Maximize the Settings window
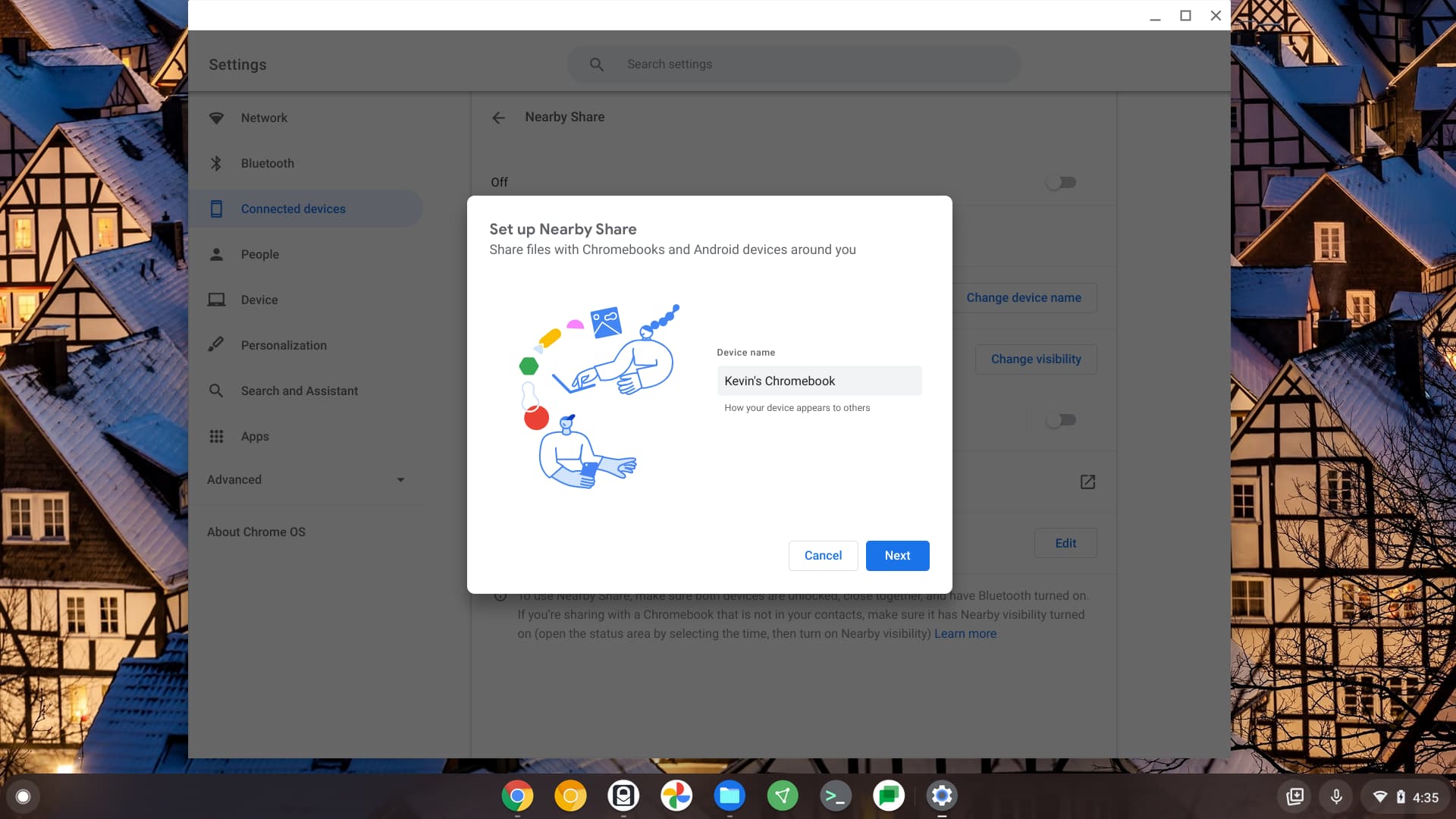The image size is (1456, 819). [x=1185, y=15]
